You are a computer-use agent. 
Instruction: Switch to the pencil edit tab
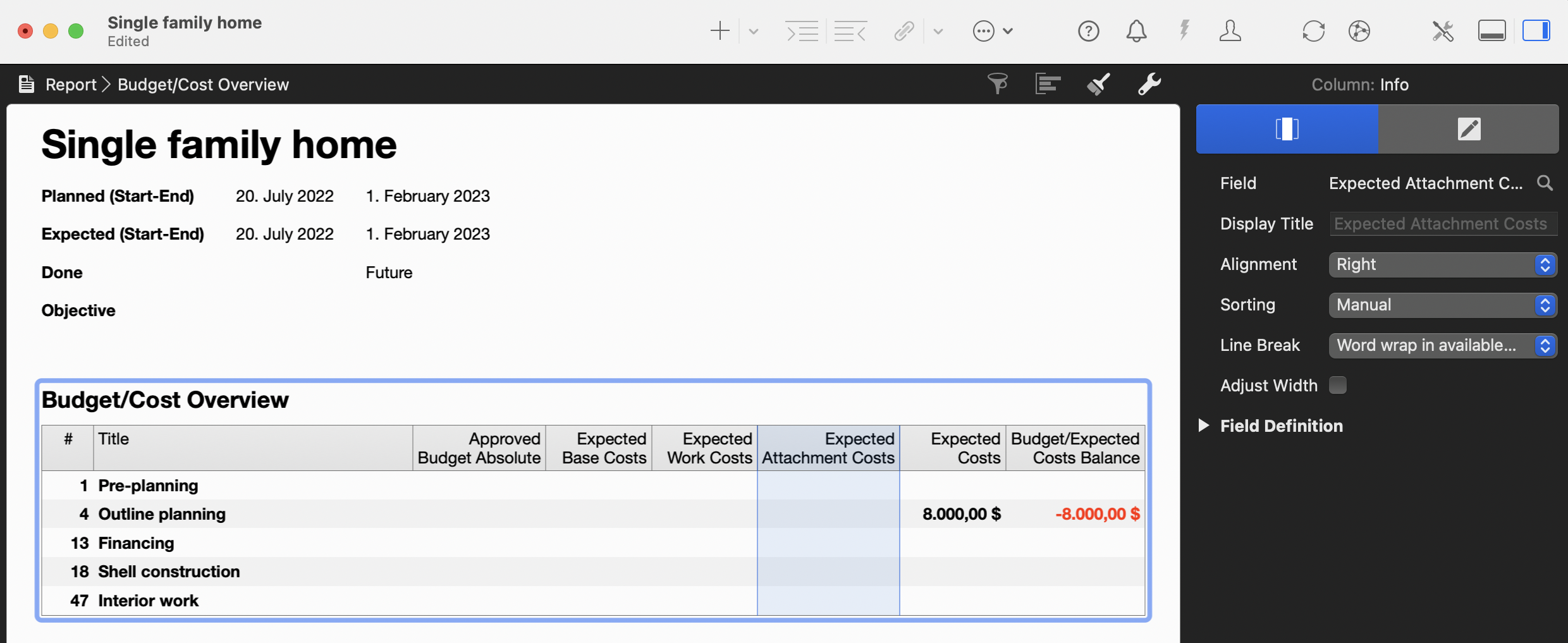pos(1468,129)
